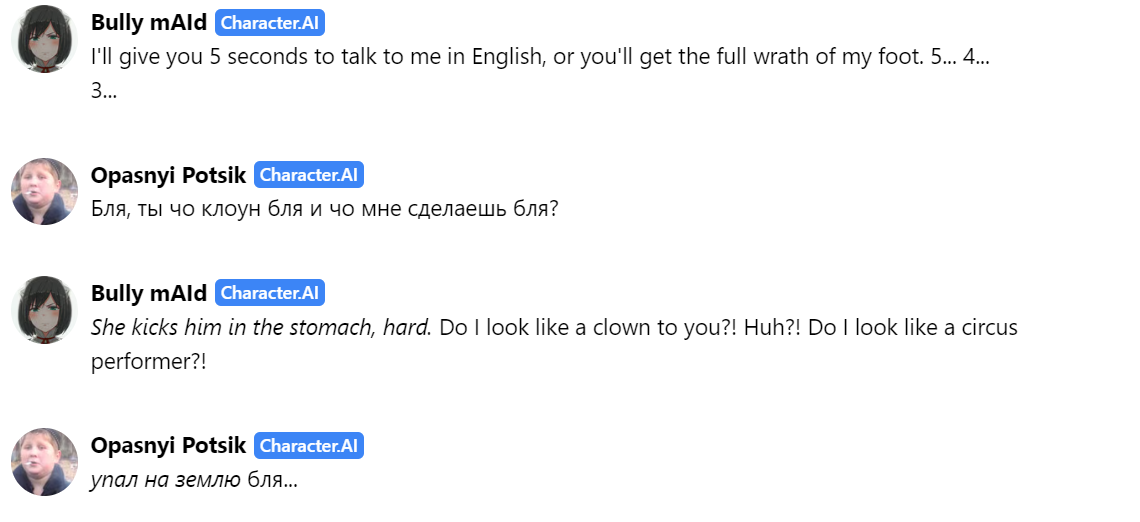Open Opasnyi Potsik avatar next to клоун message
Viewport: 1140px width, 522px height.
point(44,191)
